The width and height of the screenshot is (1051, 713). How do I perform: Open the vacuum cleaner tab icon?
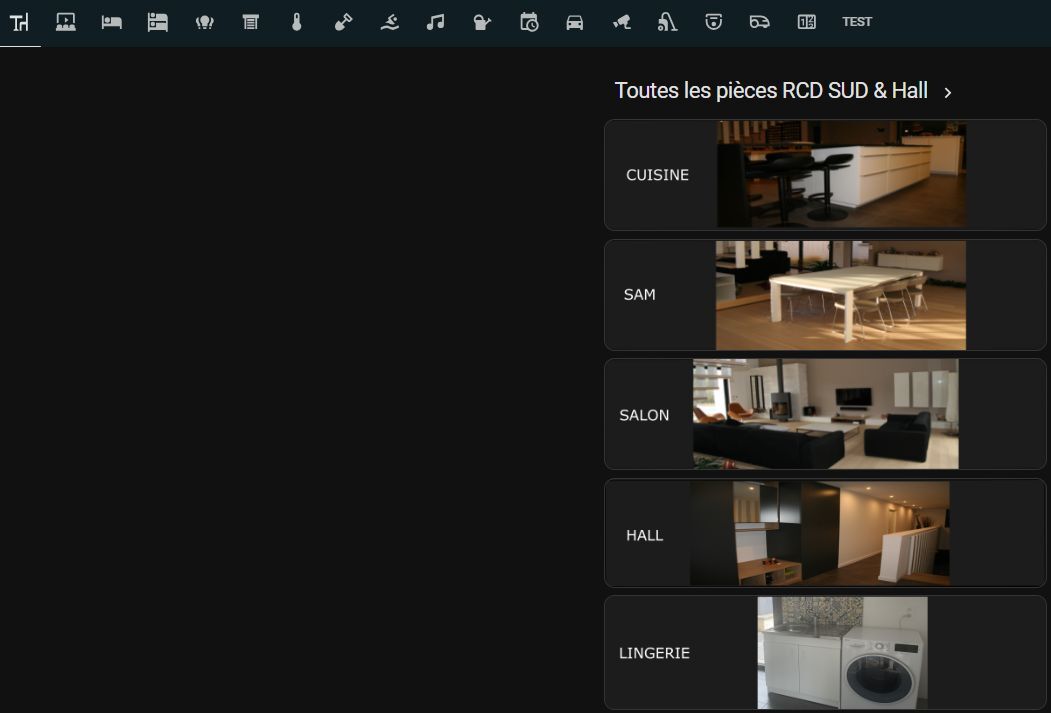(668, 22)
